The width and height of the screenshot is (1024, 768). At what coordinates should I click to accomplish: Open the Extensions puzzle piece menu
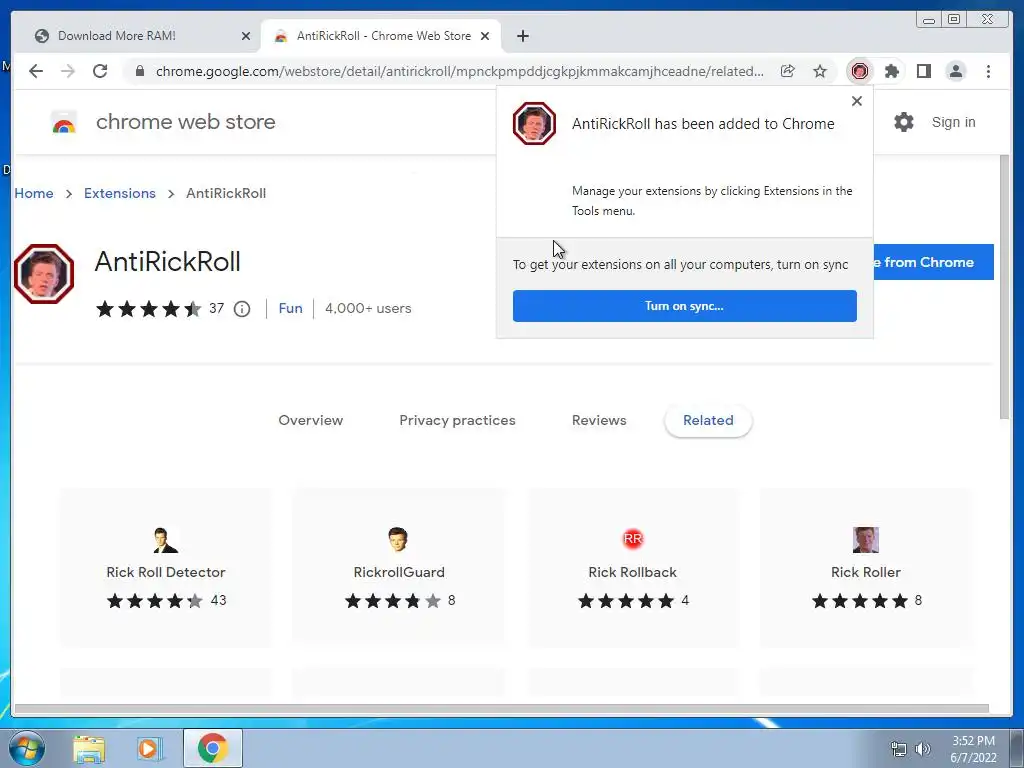point(892,71)
